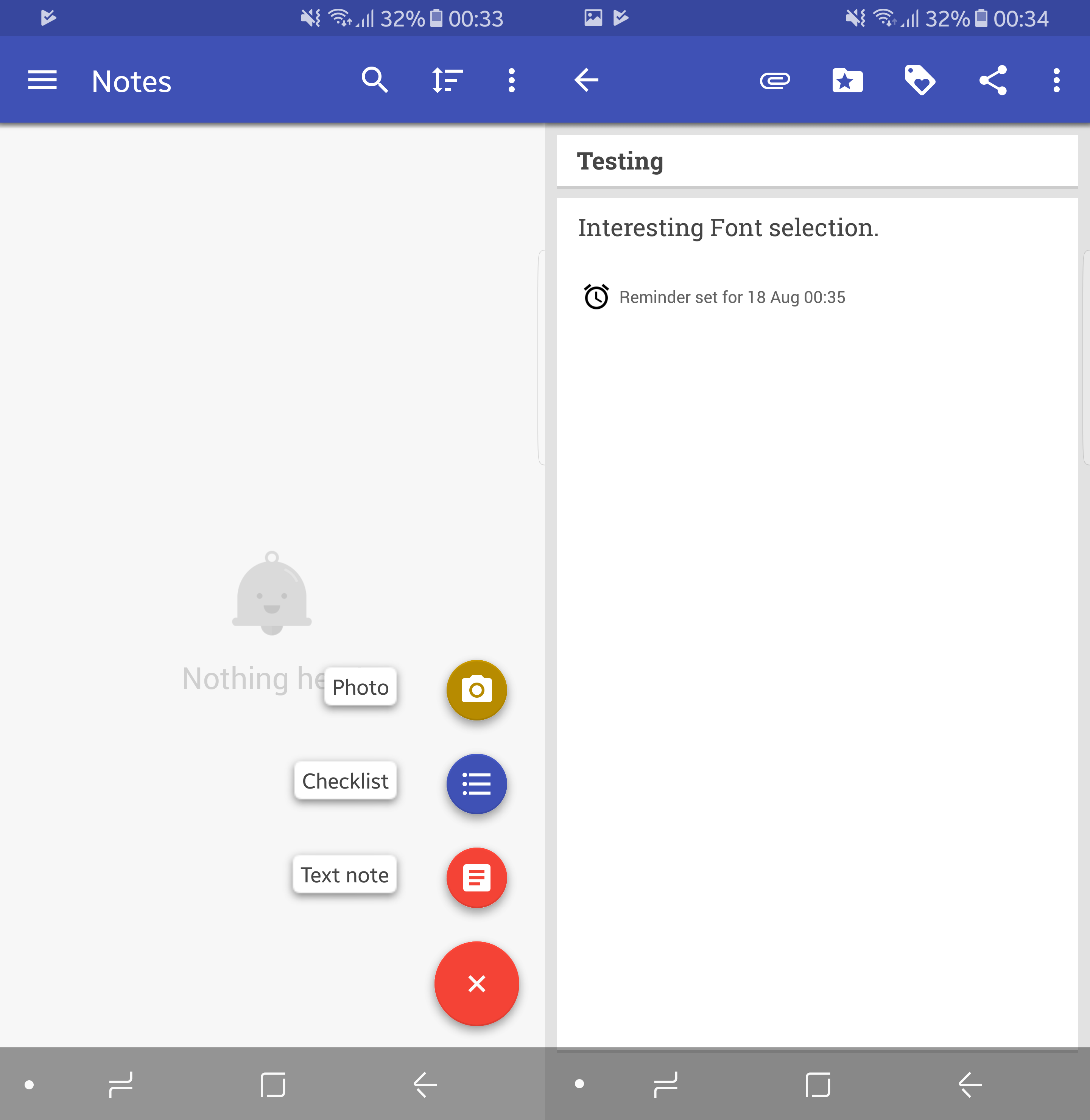Share the Testing note
The image size is (1090, 1120).
(993, 81)
